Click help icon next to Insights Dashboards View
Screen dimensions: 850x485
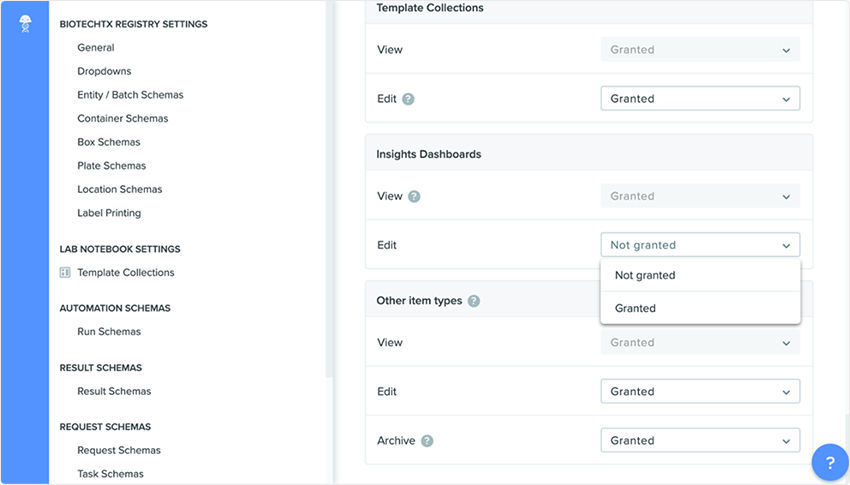[x=414, y=196]
